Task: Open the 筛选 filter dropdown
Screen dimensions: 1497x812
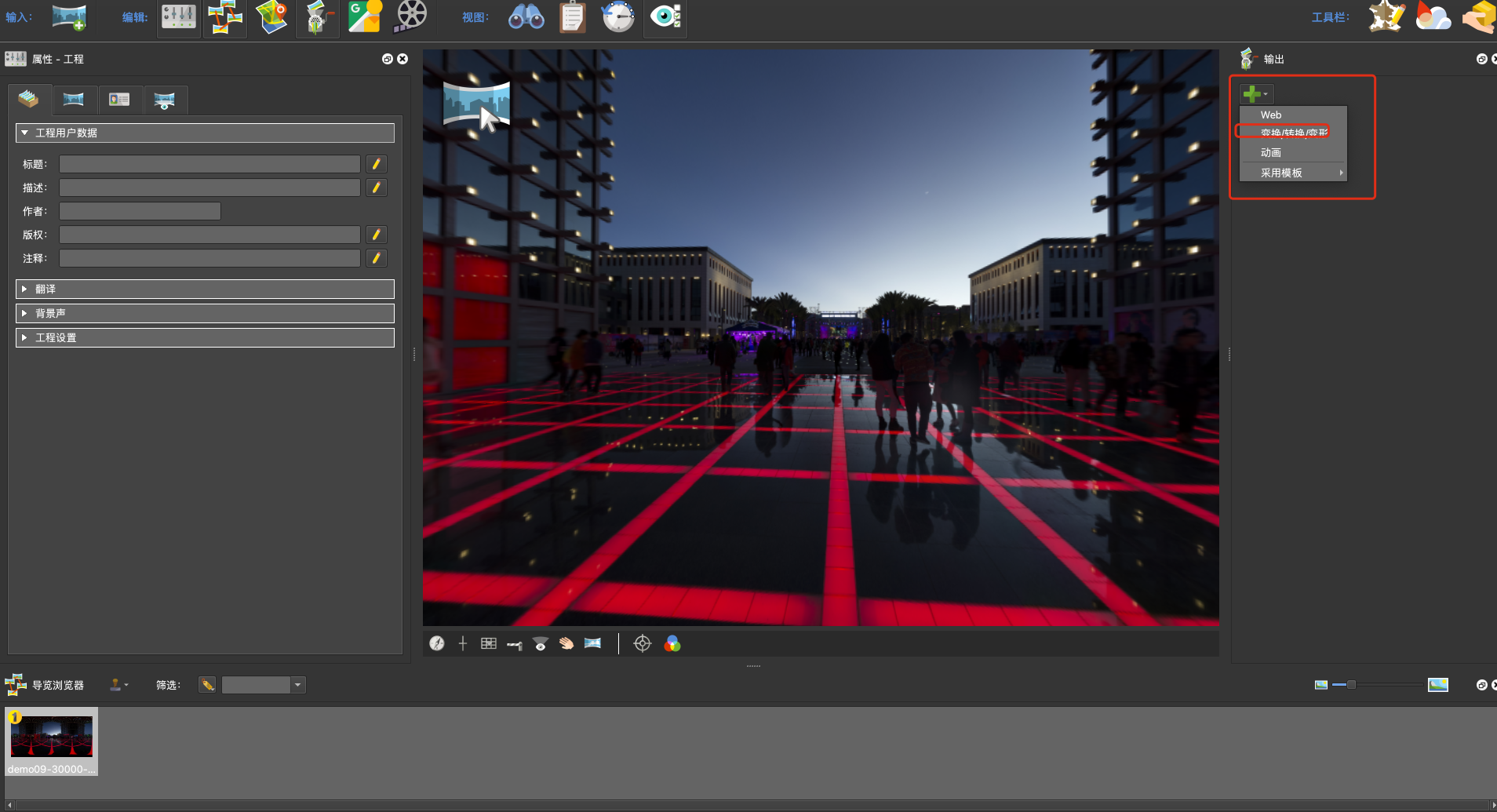Action: 297,685
